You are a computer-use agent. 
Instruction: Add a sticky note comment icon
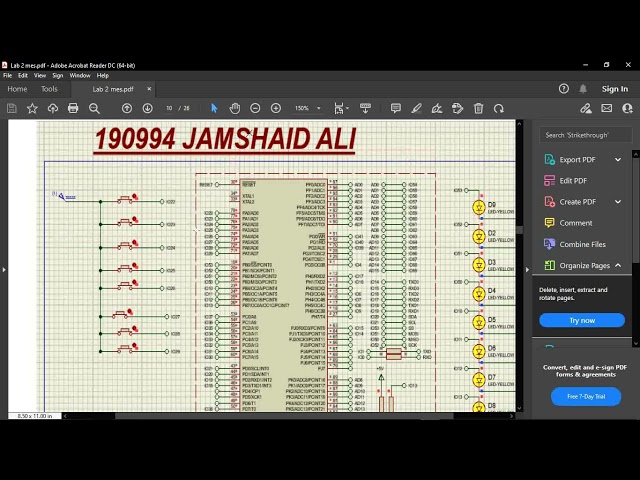coord(396,108)
